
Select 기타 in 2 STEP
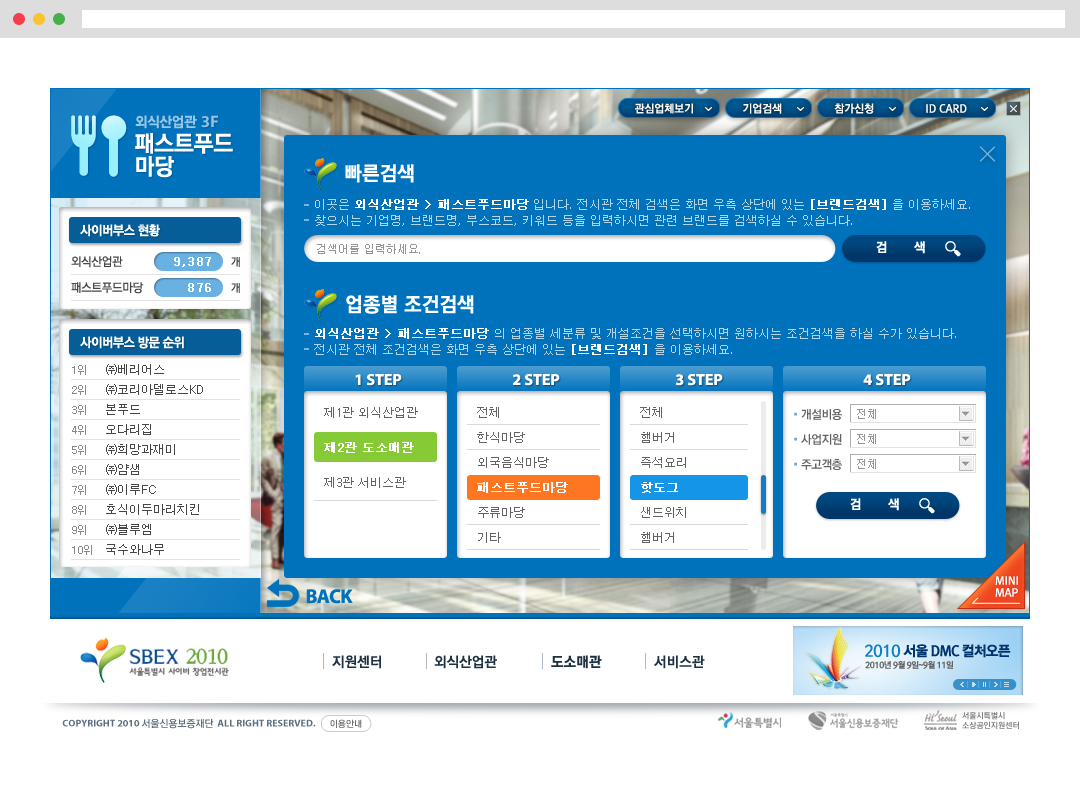point(533,537)
